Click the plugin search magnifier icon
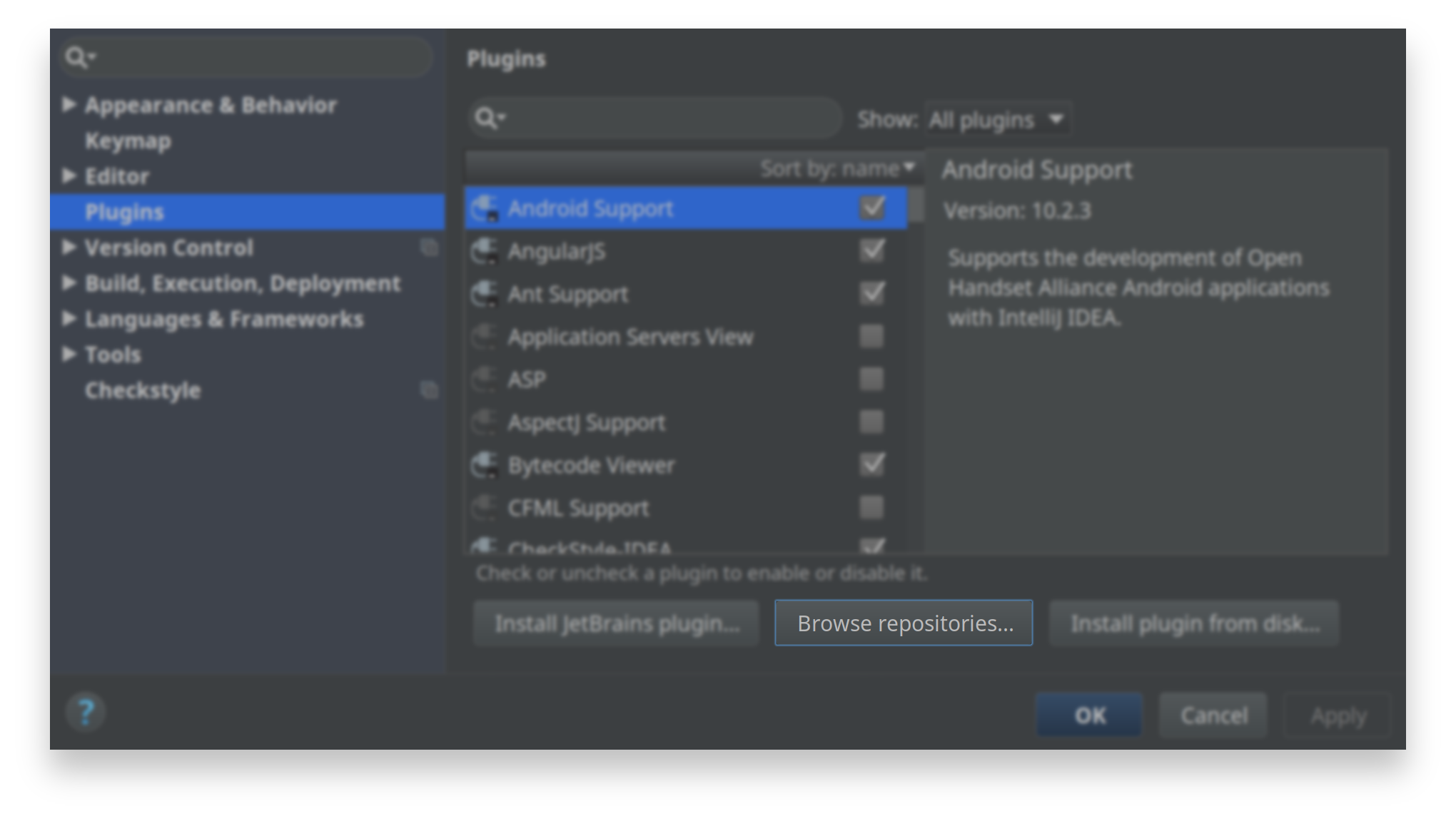This screenshot has height=821, width=1456. coord(487,118)
